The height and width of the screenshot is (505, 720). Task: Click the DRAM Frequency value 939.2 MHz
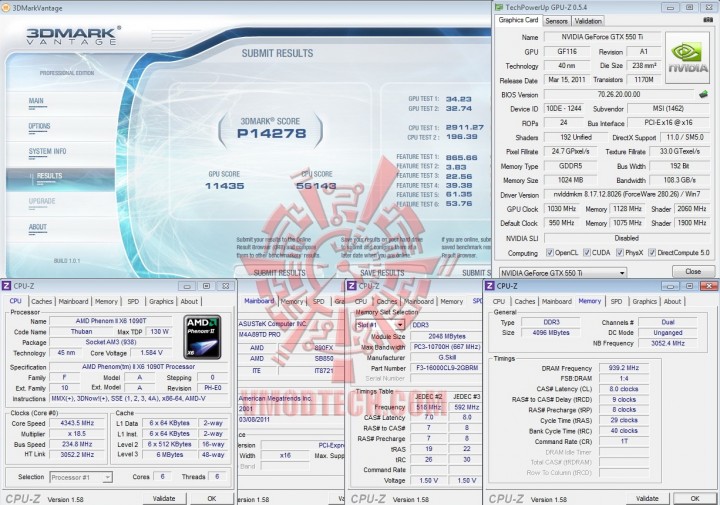click(x=624, y=368)
